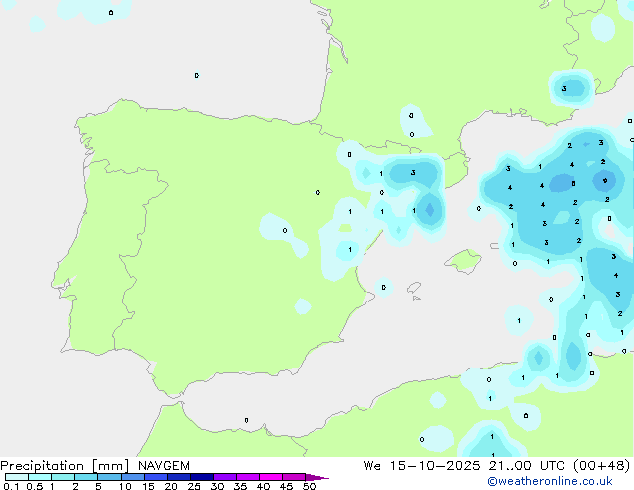Click the Mallorca island outline on map
Viewport: 634px width, 490px height.
tap(463, 262)
